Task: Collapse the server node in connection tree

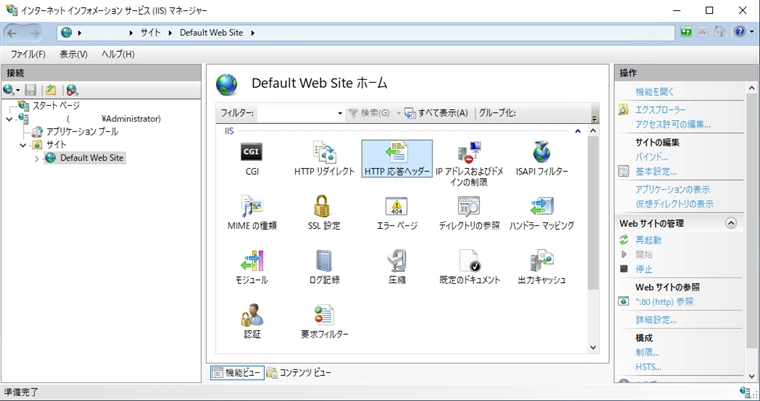Action: pos(9,119)
